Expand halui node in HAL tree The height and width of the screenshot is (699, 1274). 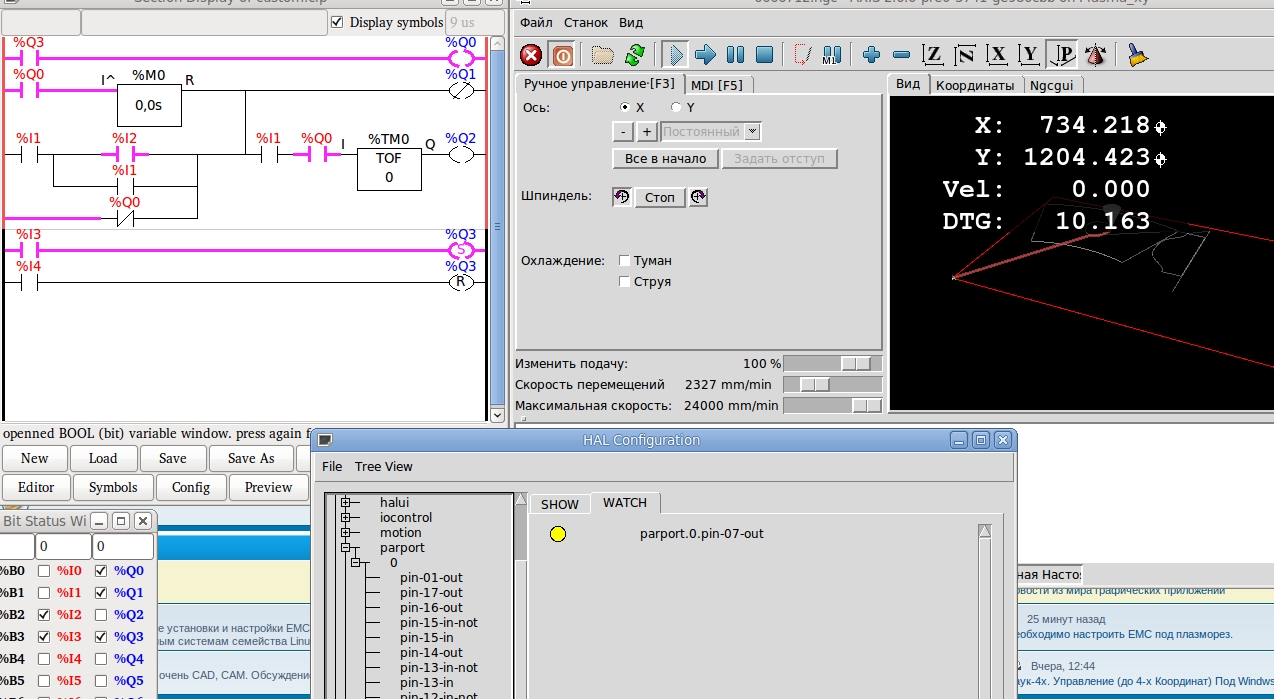pos(346,503)
